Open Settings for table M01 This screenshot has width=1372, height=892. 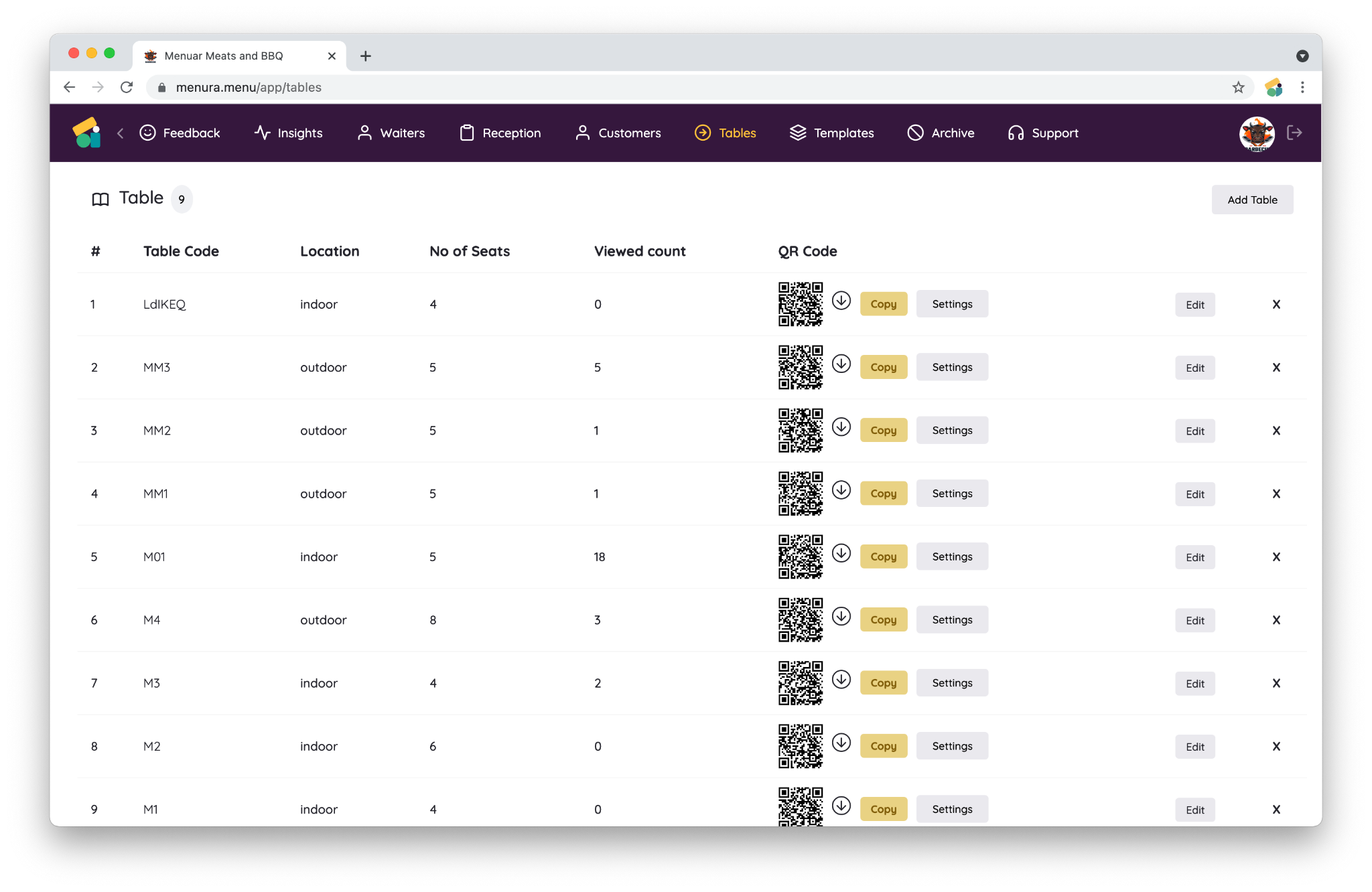click(x=952, y=556)
